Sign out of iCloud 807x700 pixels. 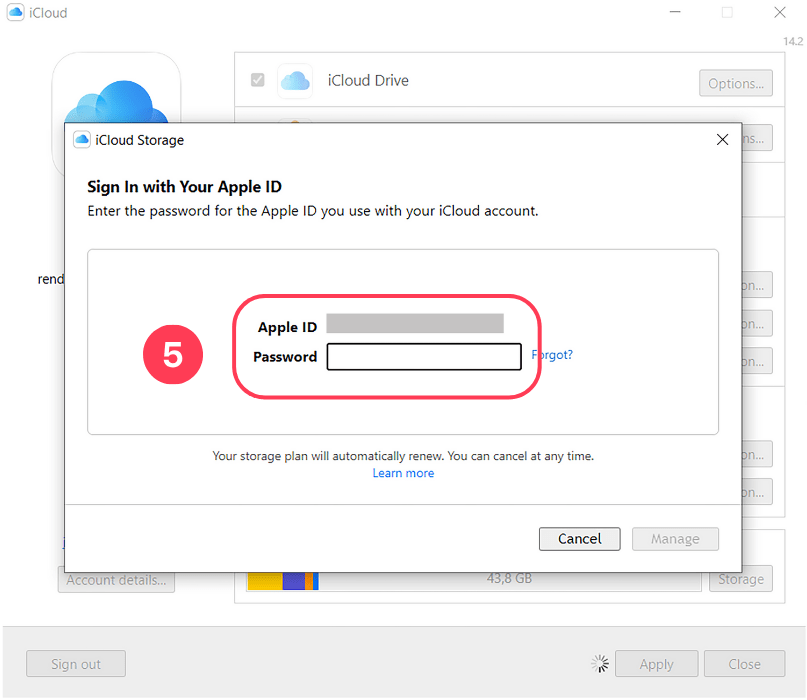click(75, 663)
